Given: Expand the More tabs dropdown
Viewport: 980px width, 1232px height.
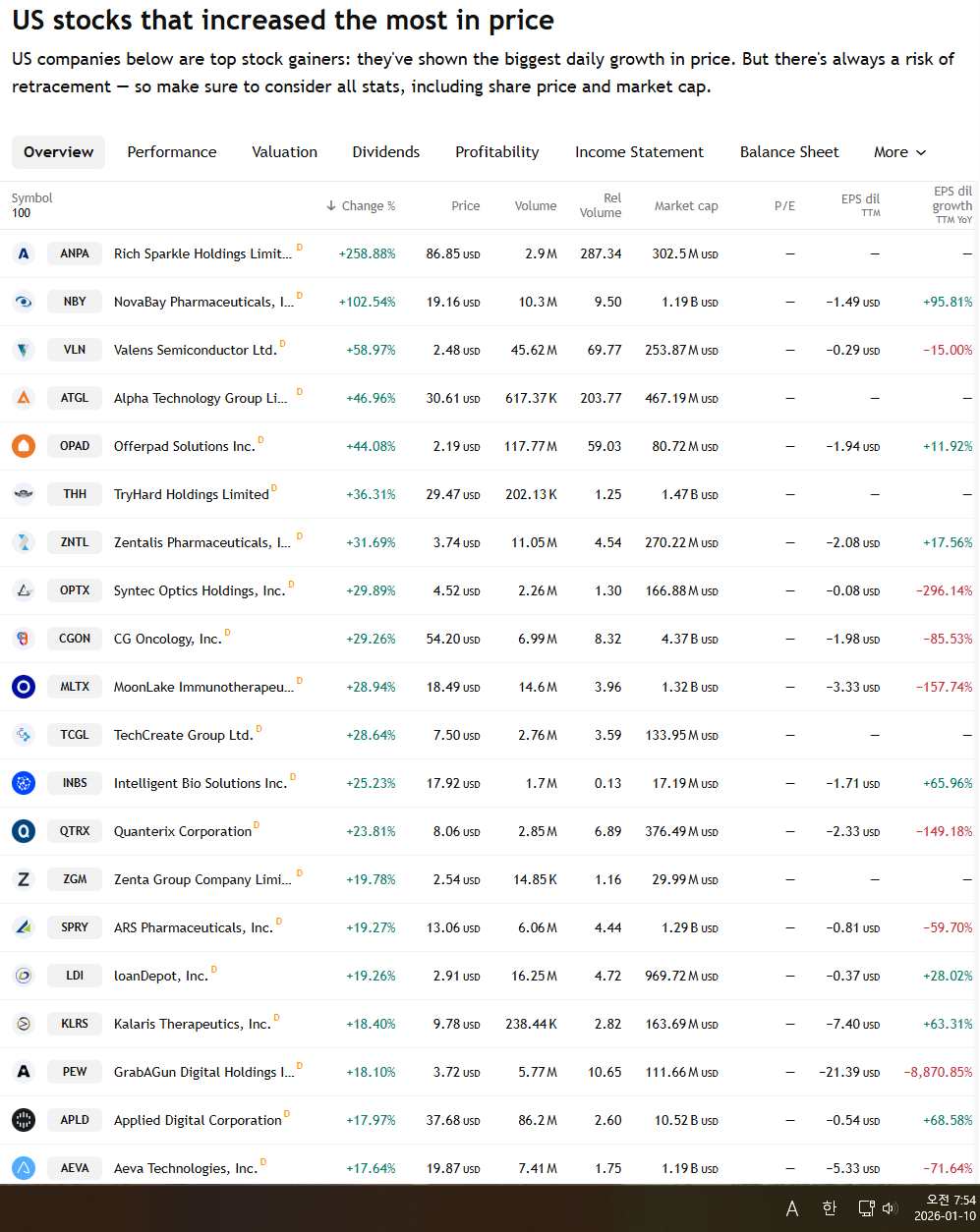Looking at the screenshot, I should (899, 152).
